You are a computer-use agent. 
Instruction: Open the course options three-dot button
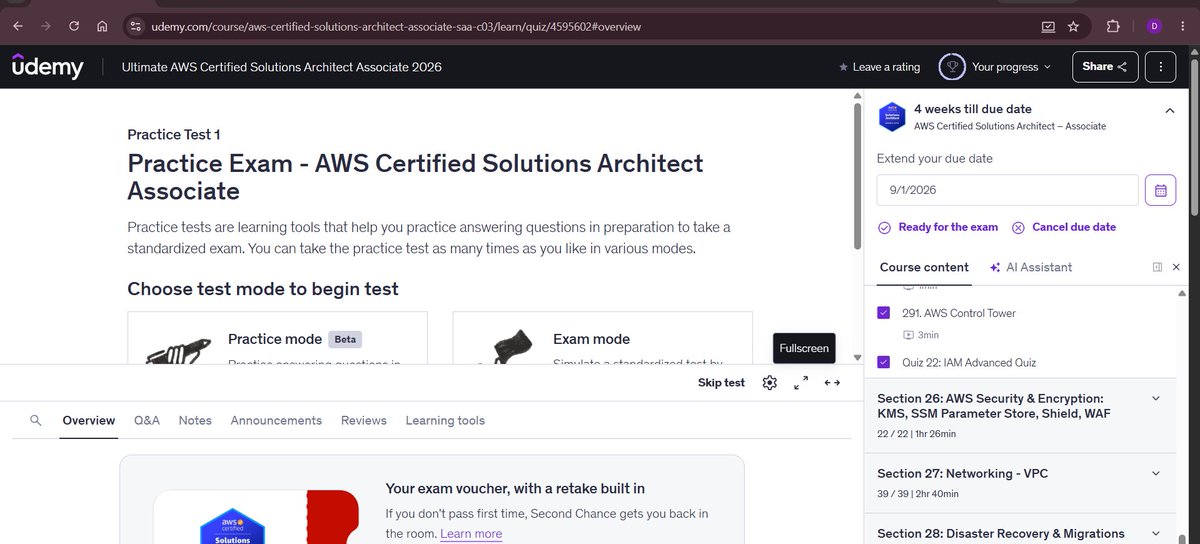point(1160,67)
